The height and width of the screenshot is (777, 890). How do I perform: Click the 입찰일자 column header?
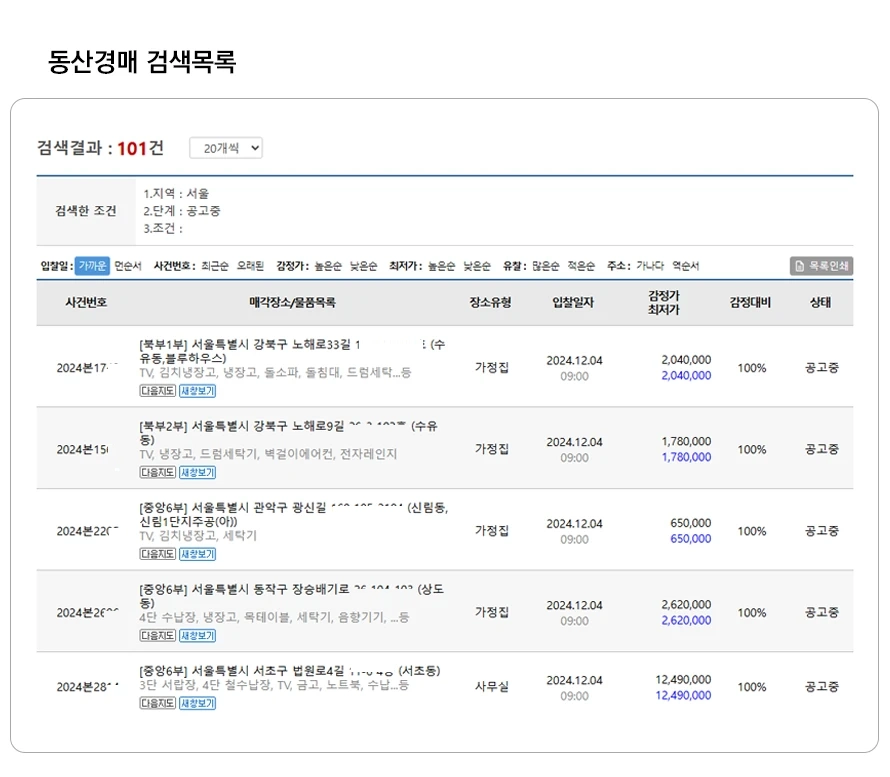(x=574, y=302)
